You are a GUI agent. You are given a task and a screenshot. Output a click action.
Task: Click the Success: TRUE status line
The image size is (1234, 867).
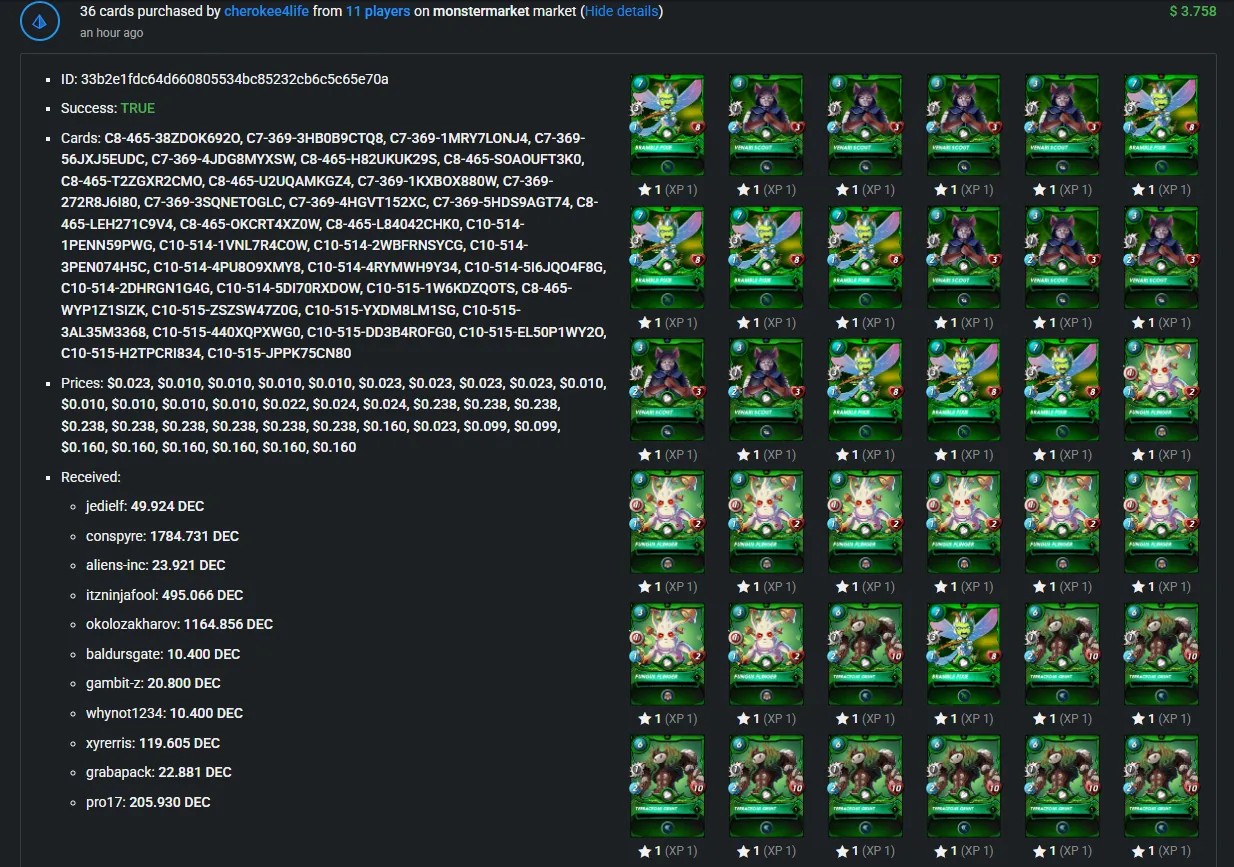[x=108, y=108]
